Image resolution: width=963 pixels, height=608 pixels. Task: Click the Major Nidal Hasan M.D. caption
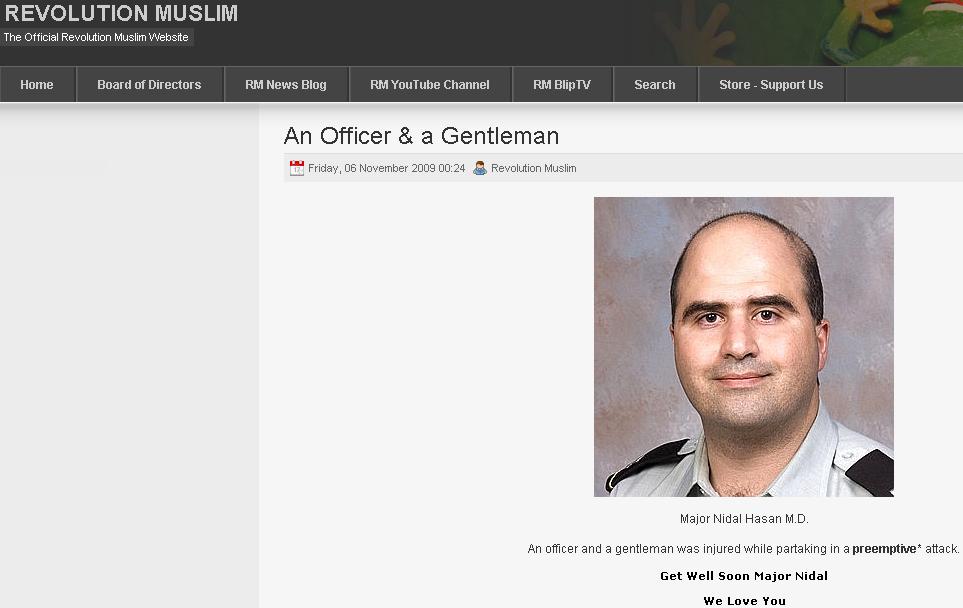pos(744,519)
